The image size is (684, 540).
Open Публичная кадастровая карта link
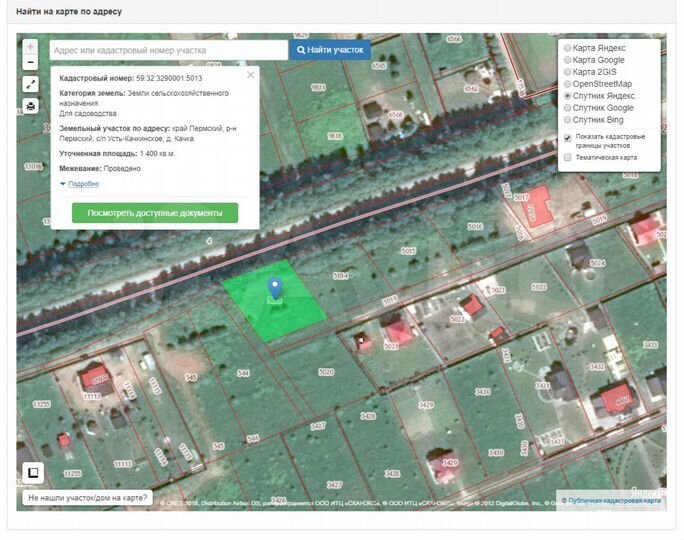pyautogui.click(x=614, y=501)
